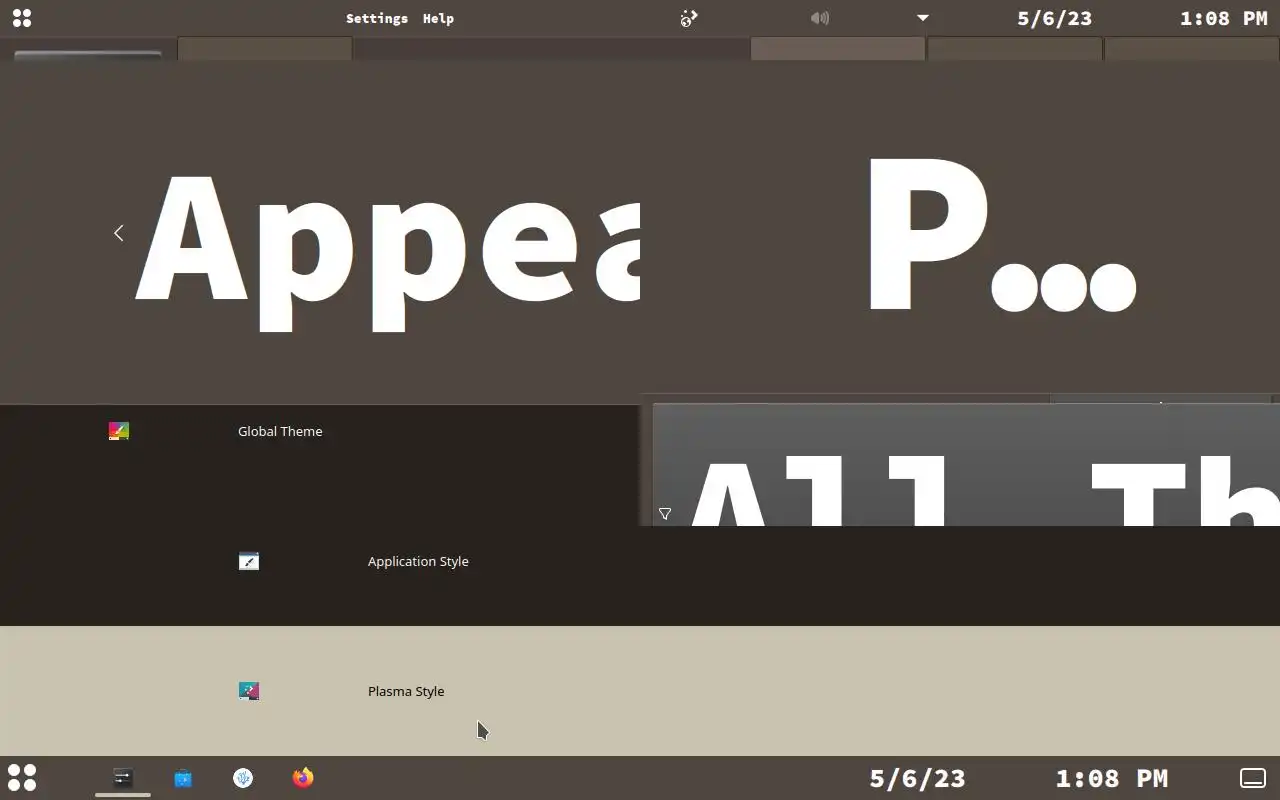This screenshot has height=800, width=1280.
Task: Launch Discover from the blue shopping bag icon
Action: click(183, 778)
